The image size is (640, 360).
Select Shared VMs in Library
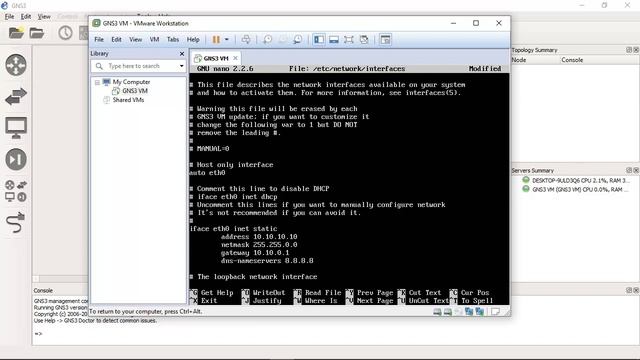tap(128, 100)
